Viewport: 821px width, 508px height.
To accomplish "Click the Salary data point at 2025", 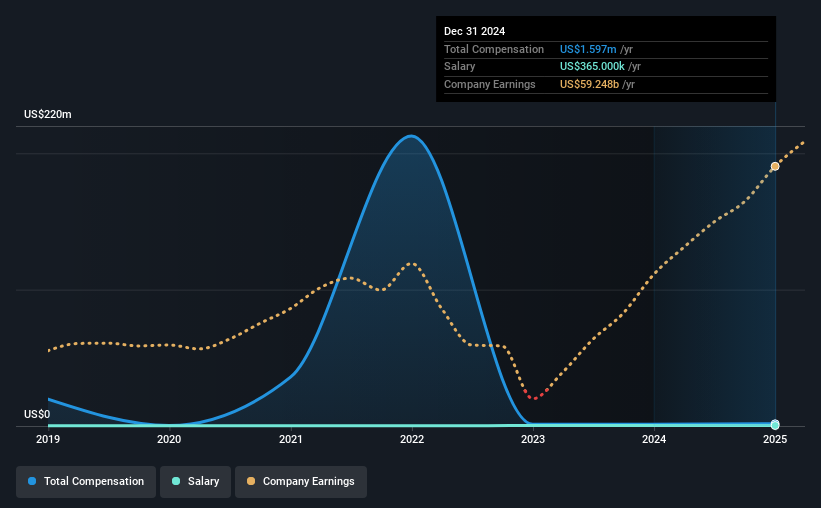I will coord(775,425).
